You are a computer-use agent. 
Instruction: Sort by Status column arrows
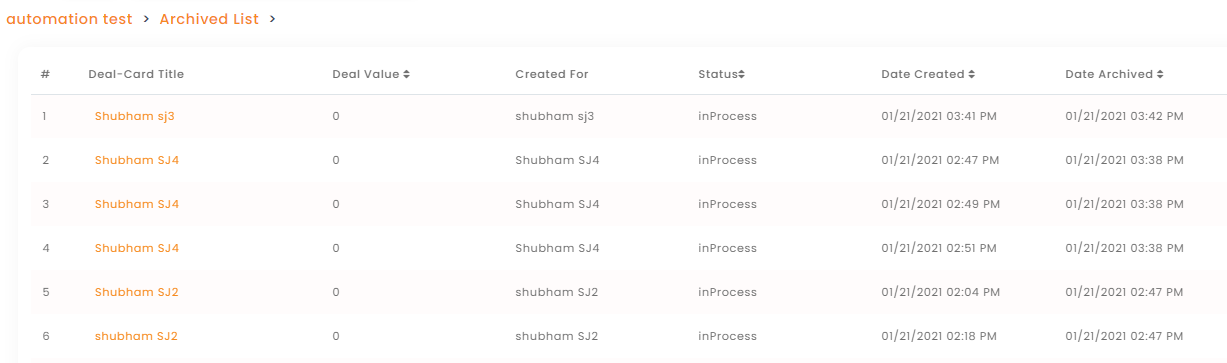tap(742, 74)
